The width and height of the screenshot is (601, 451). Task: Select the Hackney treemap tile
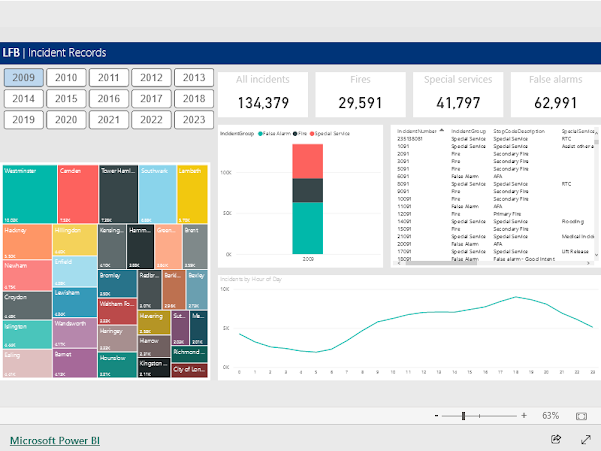(x=27, y=242)
